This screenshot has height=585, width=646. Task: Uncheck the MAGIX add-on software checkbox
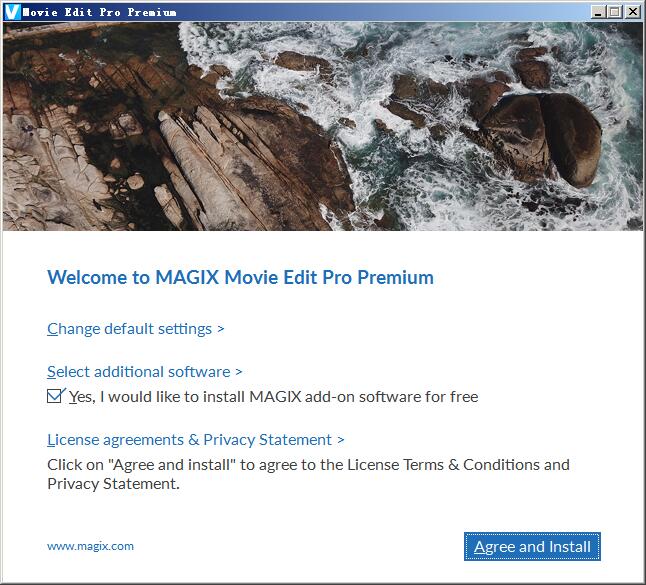(54, 396)
